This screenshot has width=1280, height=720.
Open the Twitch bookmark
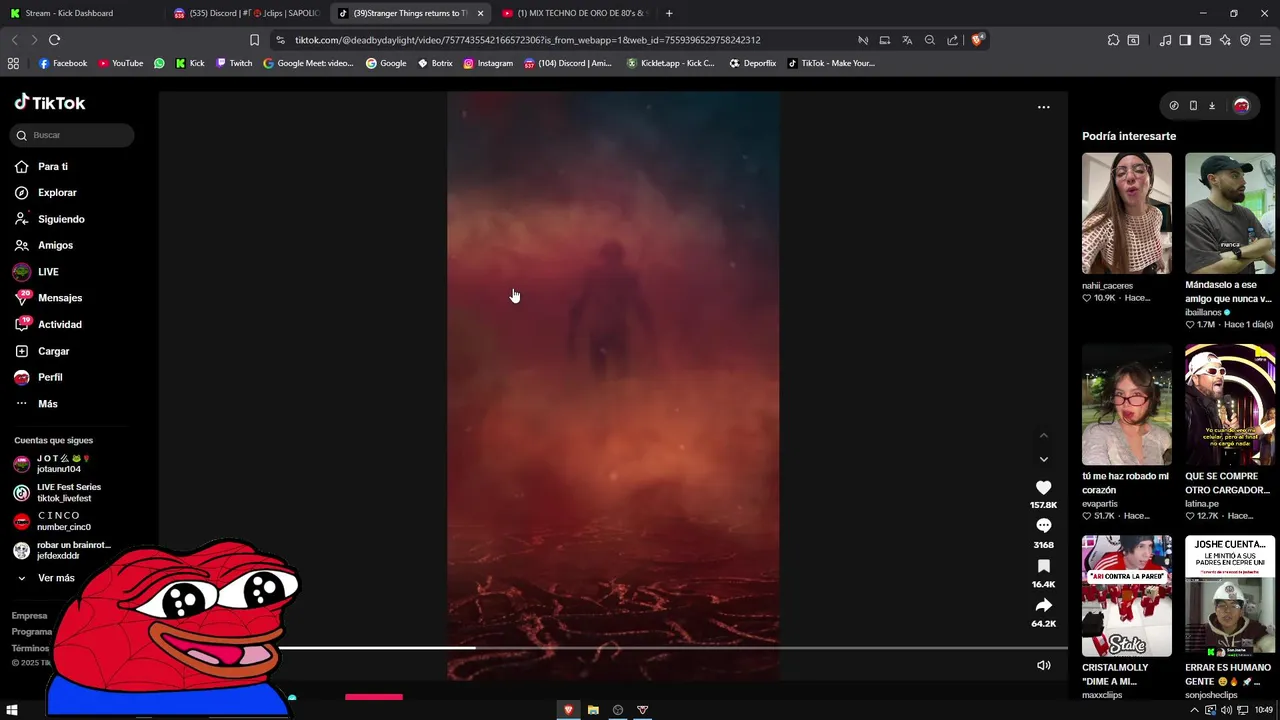coord(233,63)
